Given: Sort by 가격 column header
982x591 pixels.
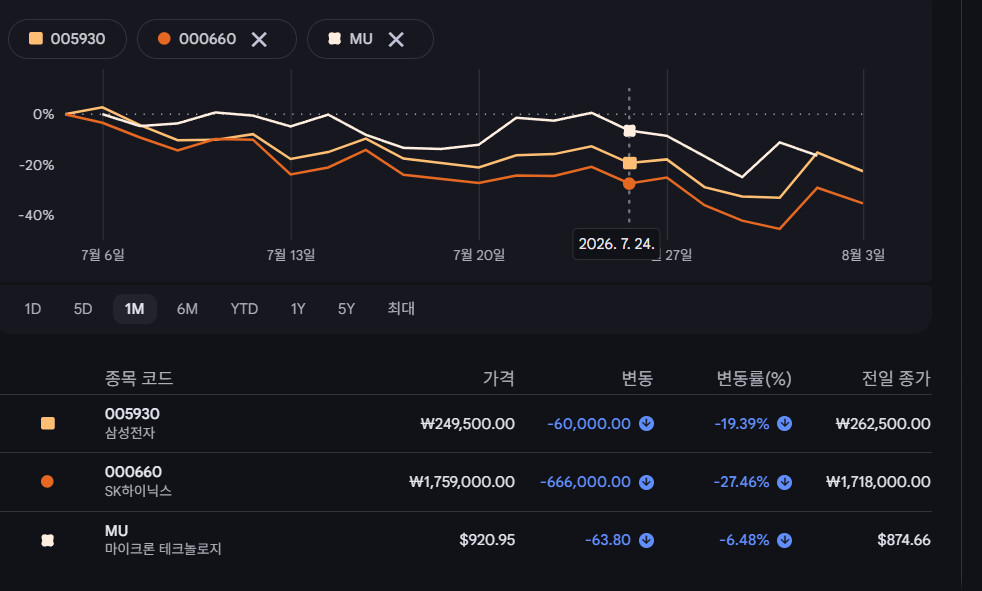Looking at the screenshot, I should click(499, 378).
